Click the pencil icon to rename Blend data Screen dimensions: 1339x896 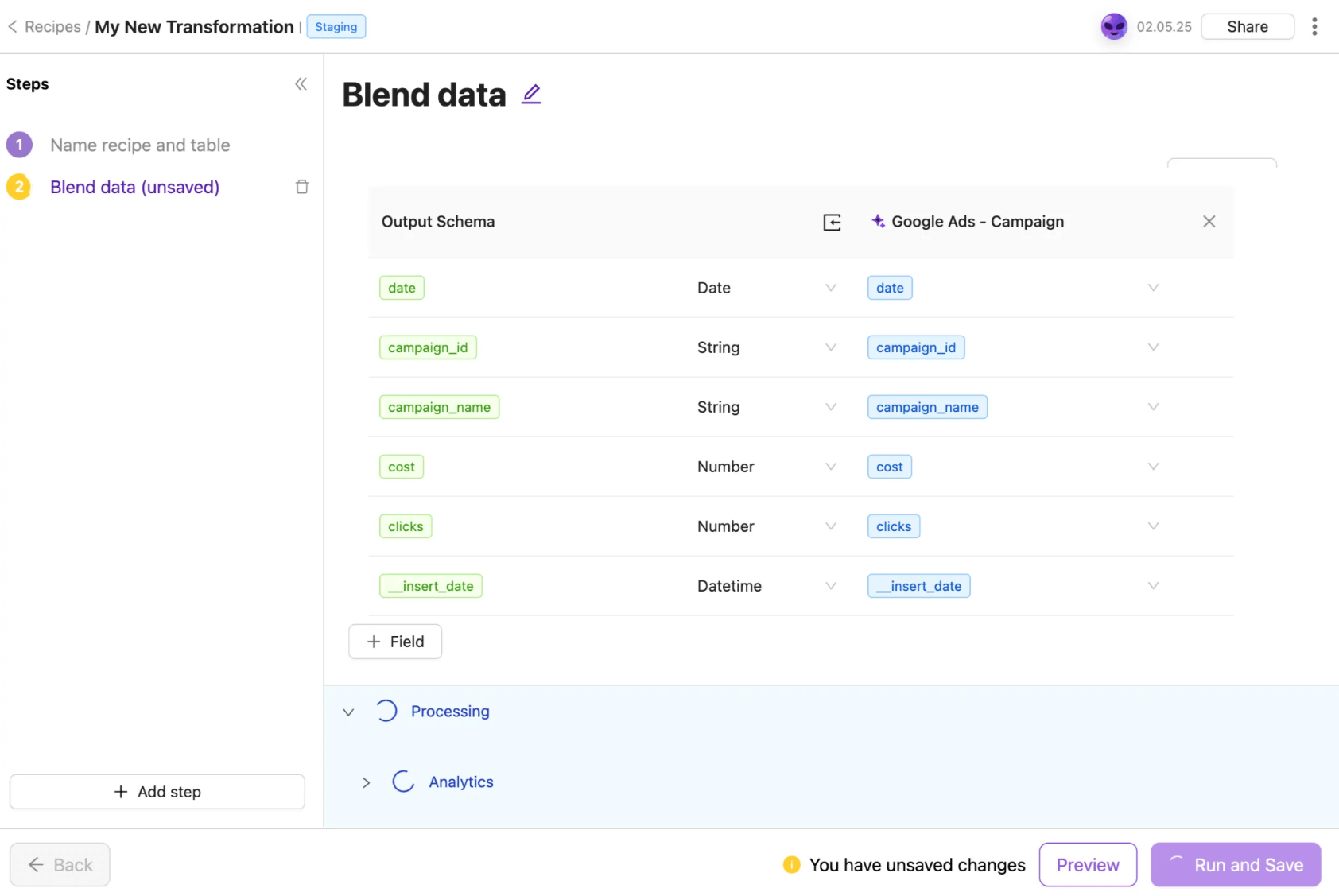[531, 95]
